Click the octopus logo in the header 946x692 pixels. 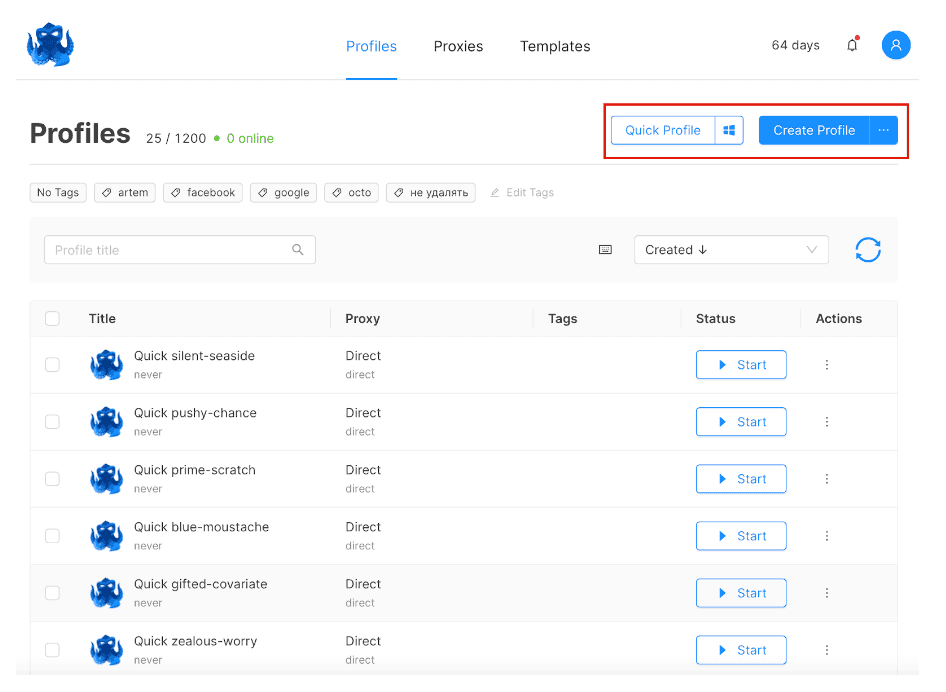(50, 46)
